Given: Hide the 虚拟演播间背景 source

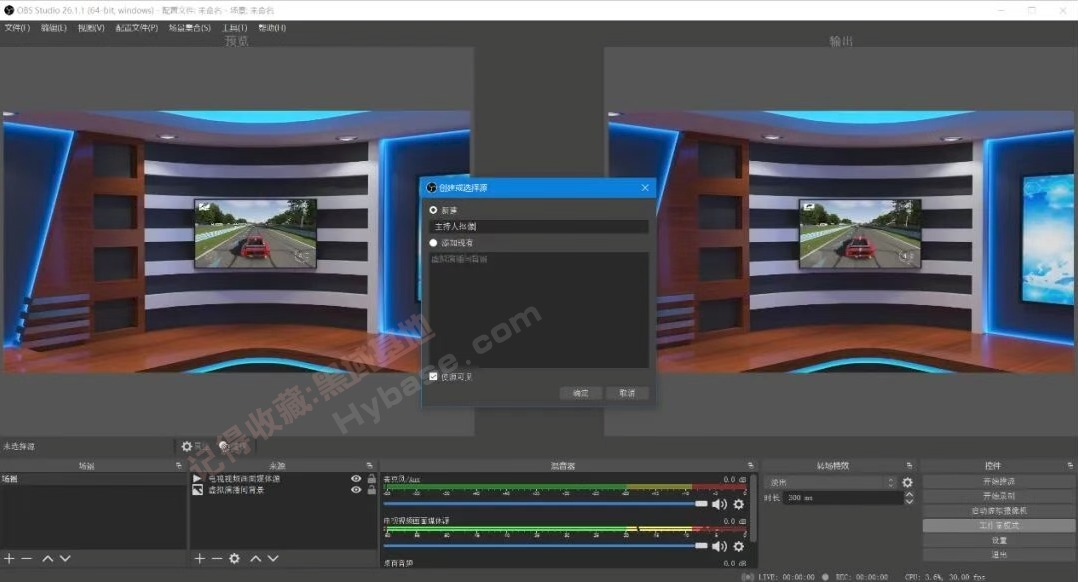Looking at the screenshot, I should click(x=355, y=491).
